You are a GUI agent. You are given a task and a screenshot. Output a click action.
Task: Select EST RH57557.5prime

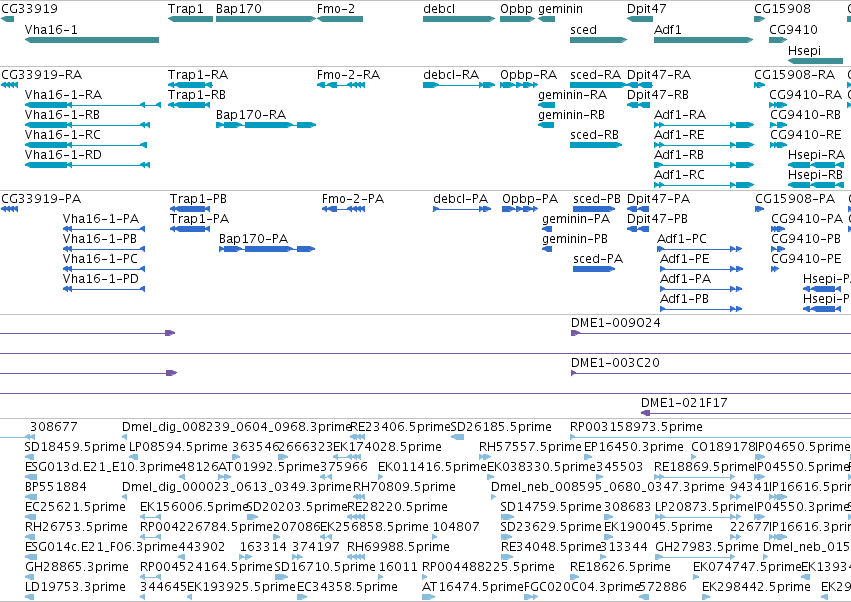point(485,457)
